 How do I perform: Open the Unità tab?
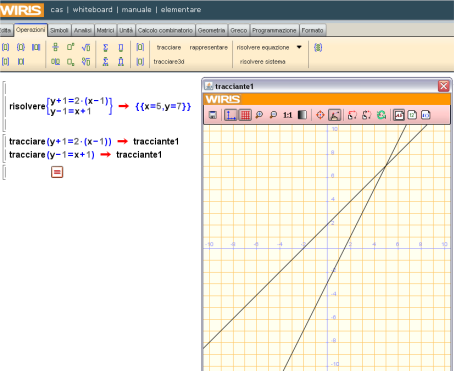click(126, 30)
